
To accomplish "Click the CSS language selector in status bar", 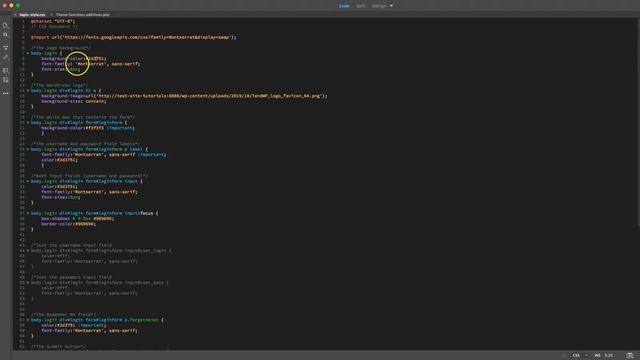I will [576, 356].
